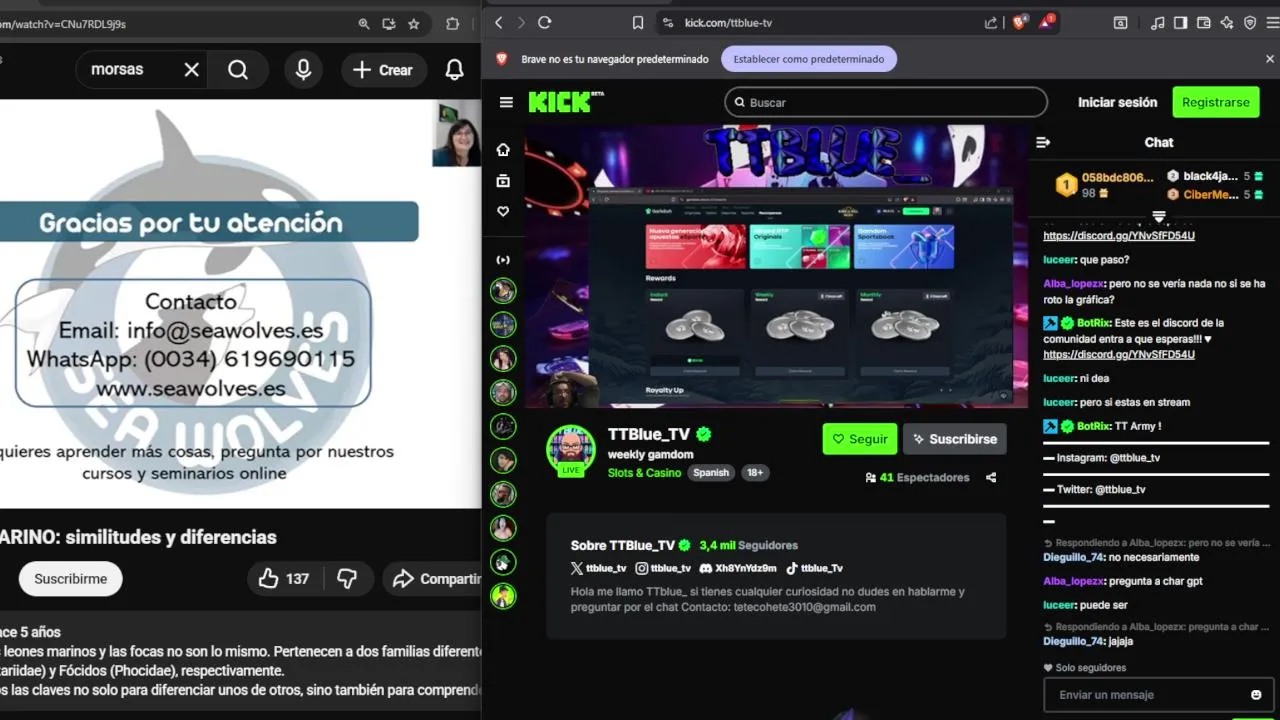
Task: Zoom control in the YouTube window address bar
Action: [x=364, y=24]
